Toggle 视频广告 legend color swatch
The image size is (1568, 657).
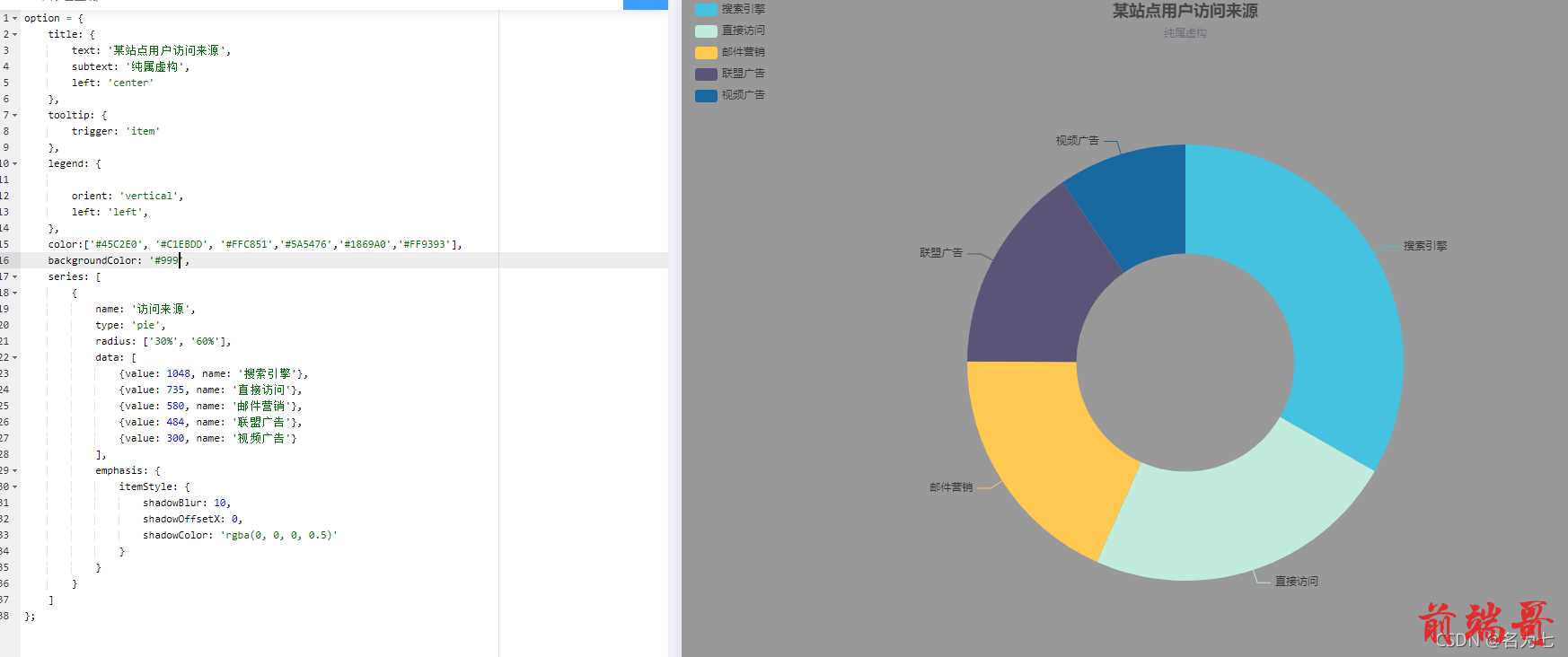coord(706,95)
